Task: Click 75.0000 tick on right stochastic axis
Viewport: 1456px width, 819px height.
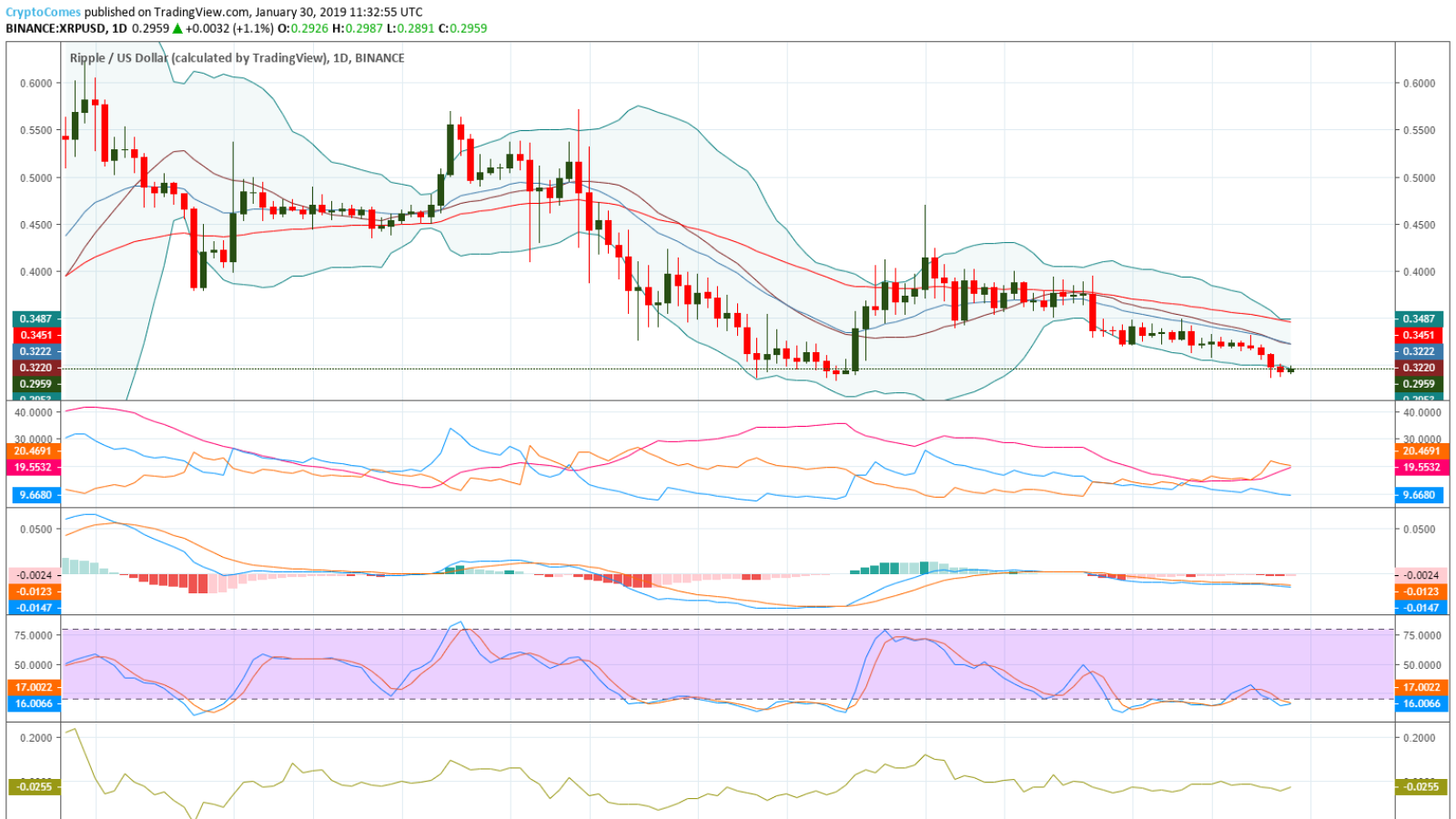Action: tap(1422, 635)
